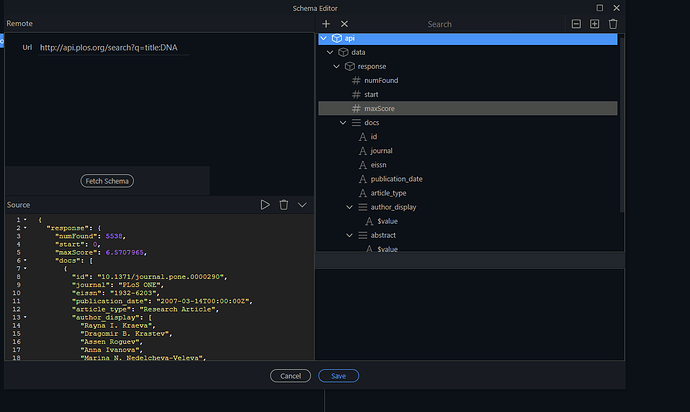Image resolution: width=690 pixels, height=412 pixels.
Task: Click the Cancel button
Action: 290,376
